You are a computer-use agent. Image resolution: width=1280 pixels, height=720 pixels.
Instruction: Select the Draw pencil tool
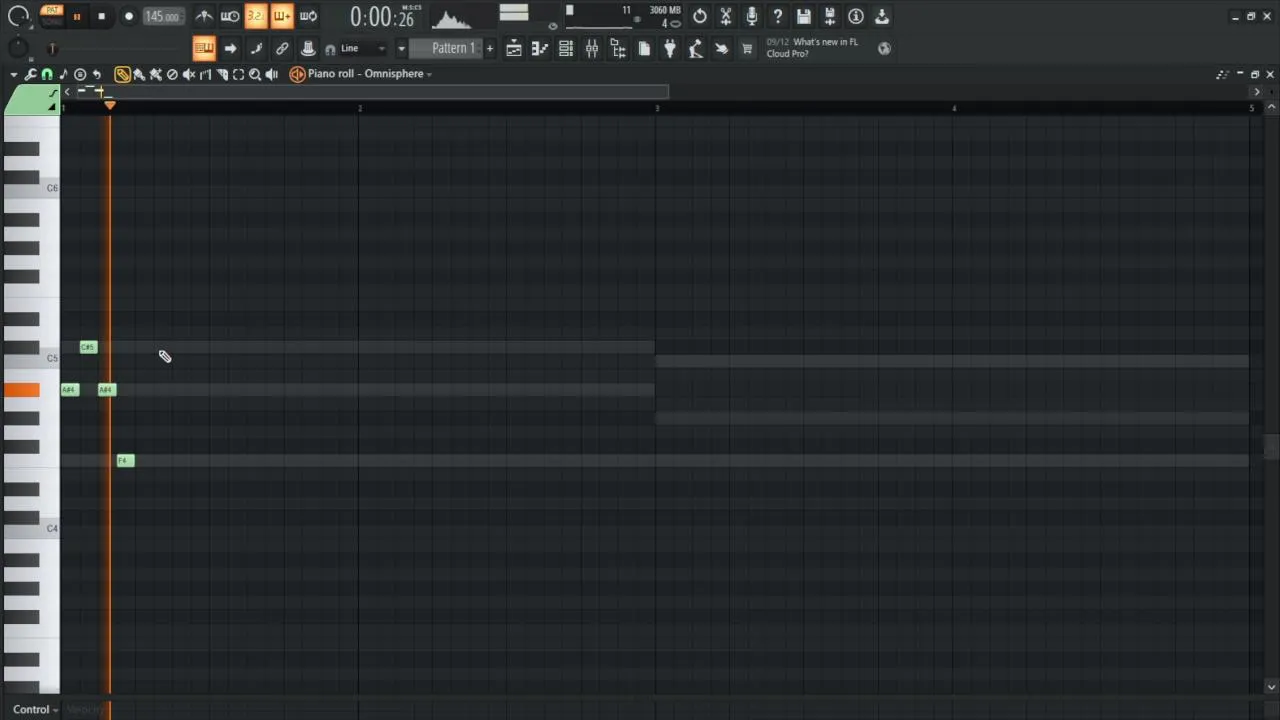(122, 74)
